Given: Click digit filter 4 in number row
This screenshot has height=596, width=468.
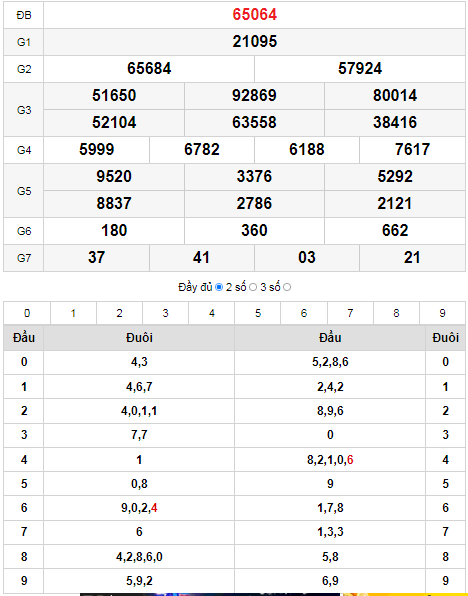Looking at the screenshot, I should [212, 313].
